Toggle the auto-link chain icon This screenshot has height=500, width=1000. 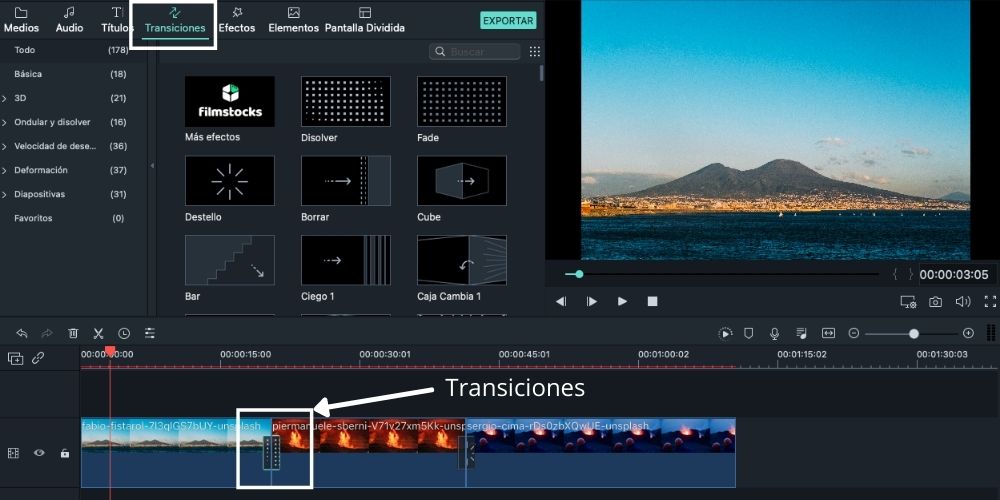[38, 358]
